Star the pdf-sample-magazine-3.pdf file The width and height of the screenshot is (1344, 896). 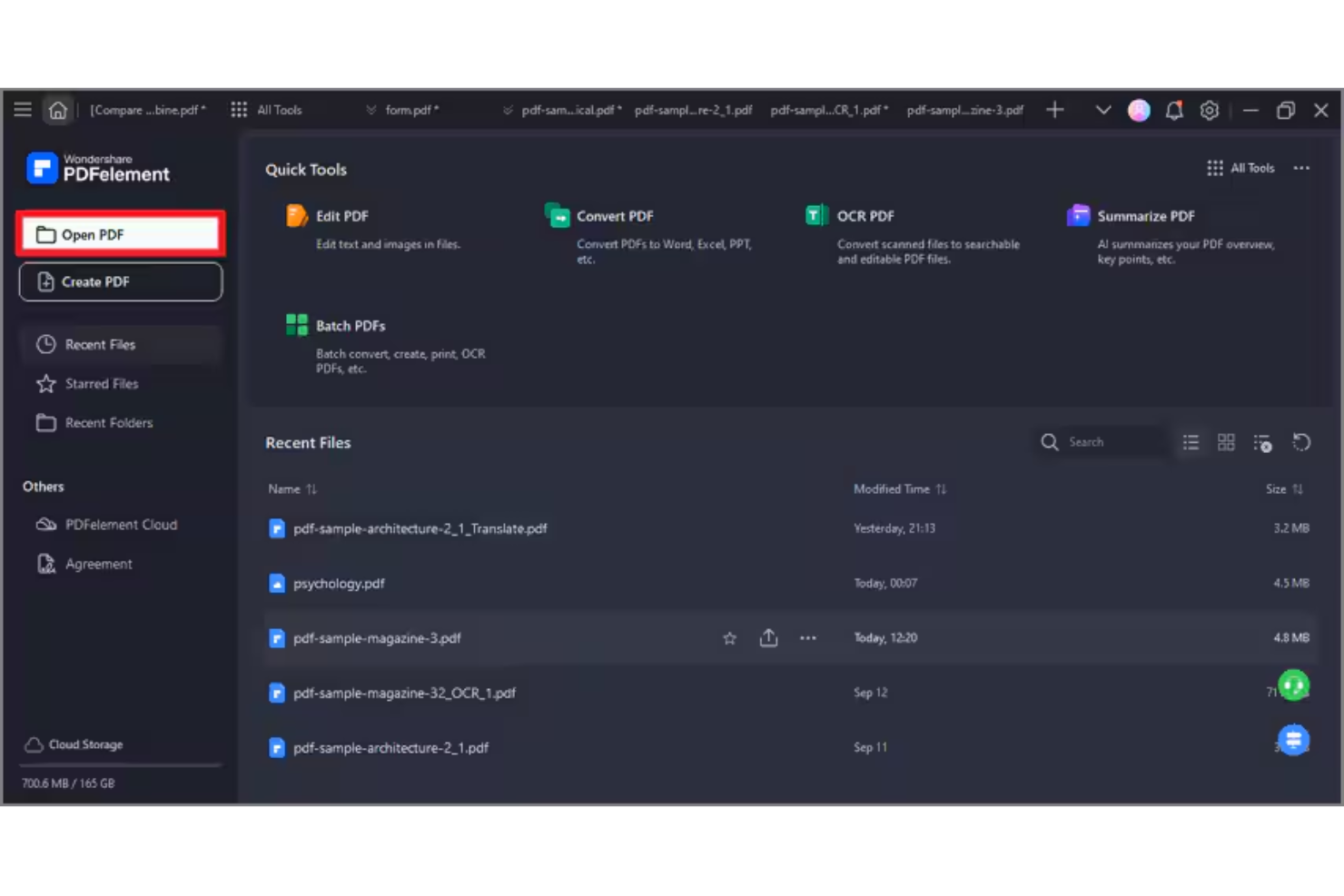tap(729, 637)
